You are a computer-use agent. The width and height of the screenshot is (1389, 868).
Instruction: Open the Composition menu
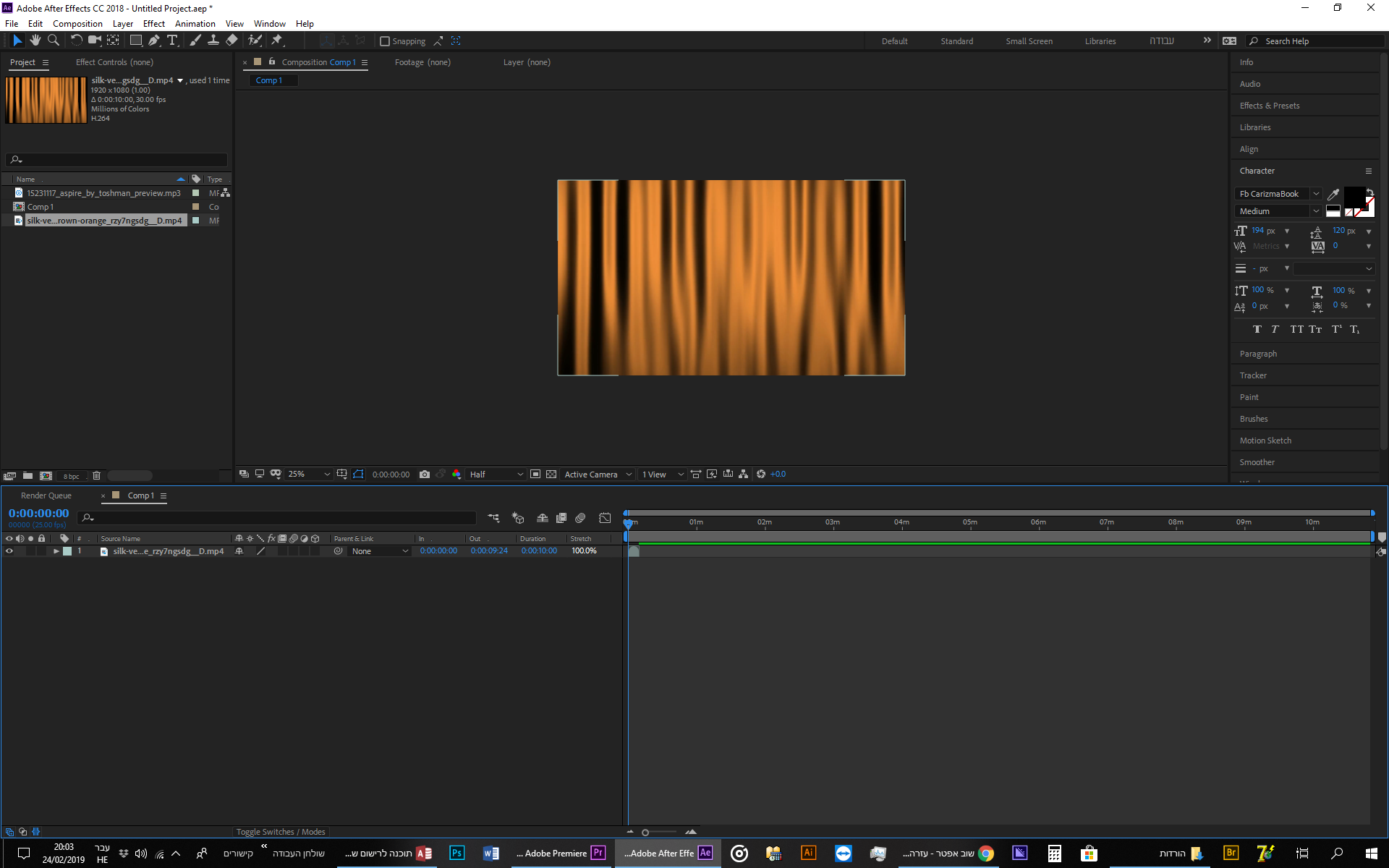coord(77,23)
